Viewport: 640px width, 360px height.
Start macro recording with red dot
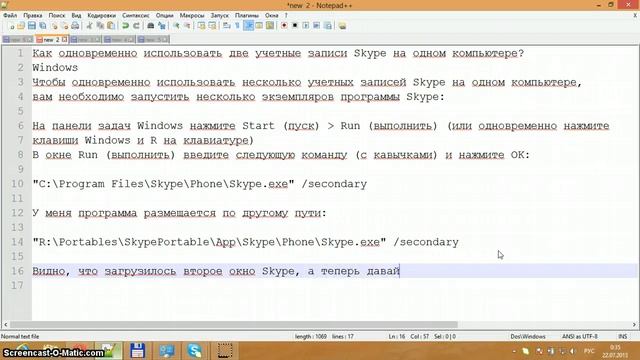pos(284,26)
